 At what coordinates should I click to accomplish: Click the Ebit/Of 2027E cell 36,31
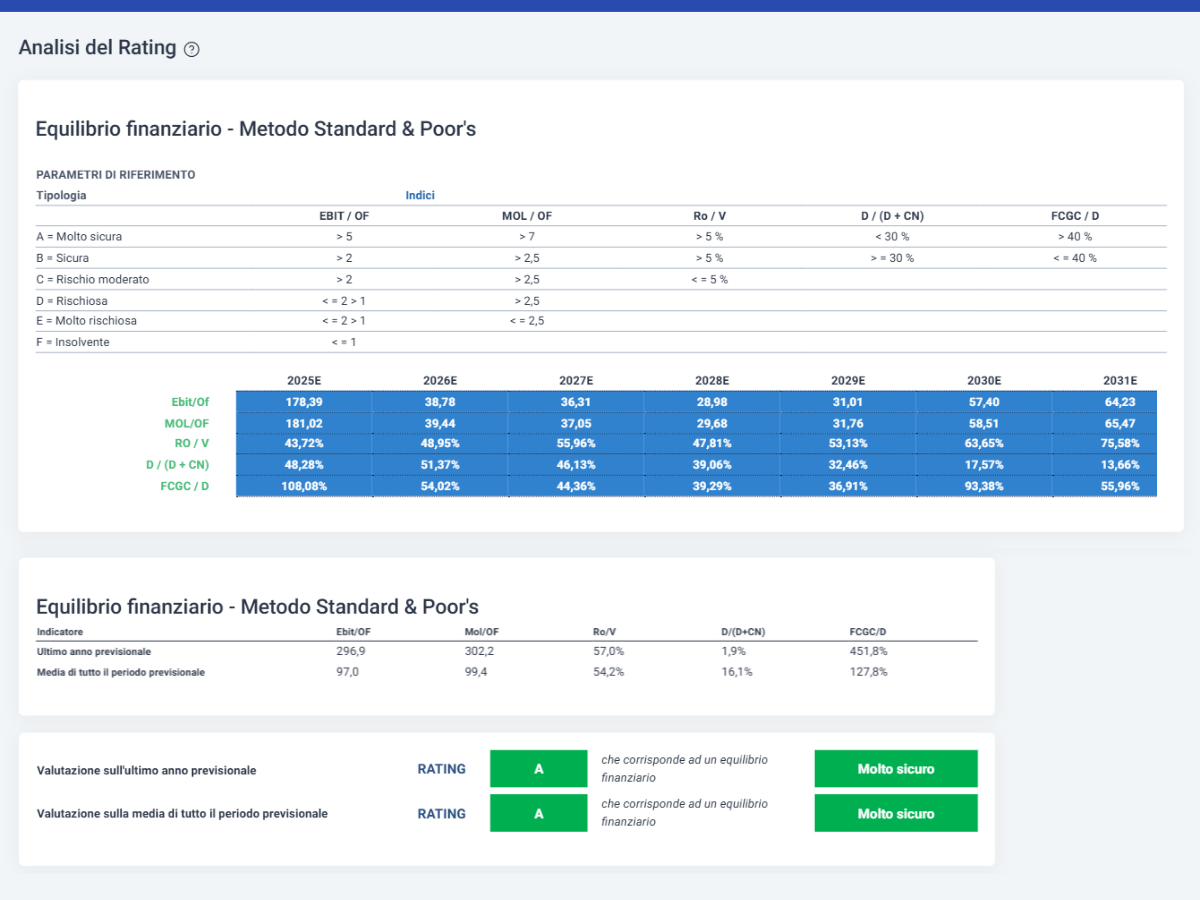[576, 401]
